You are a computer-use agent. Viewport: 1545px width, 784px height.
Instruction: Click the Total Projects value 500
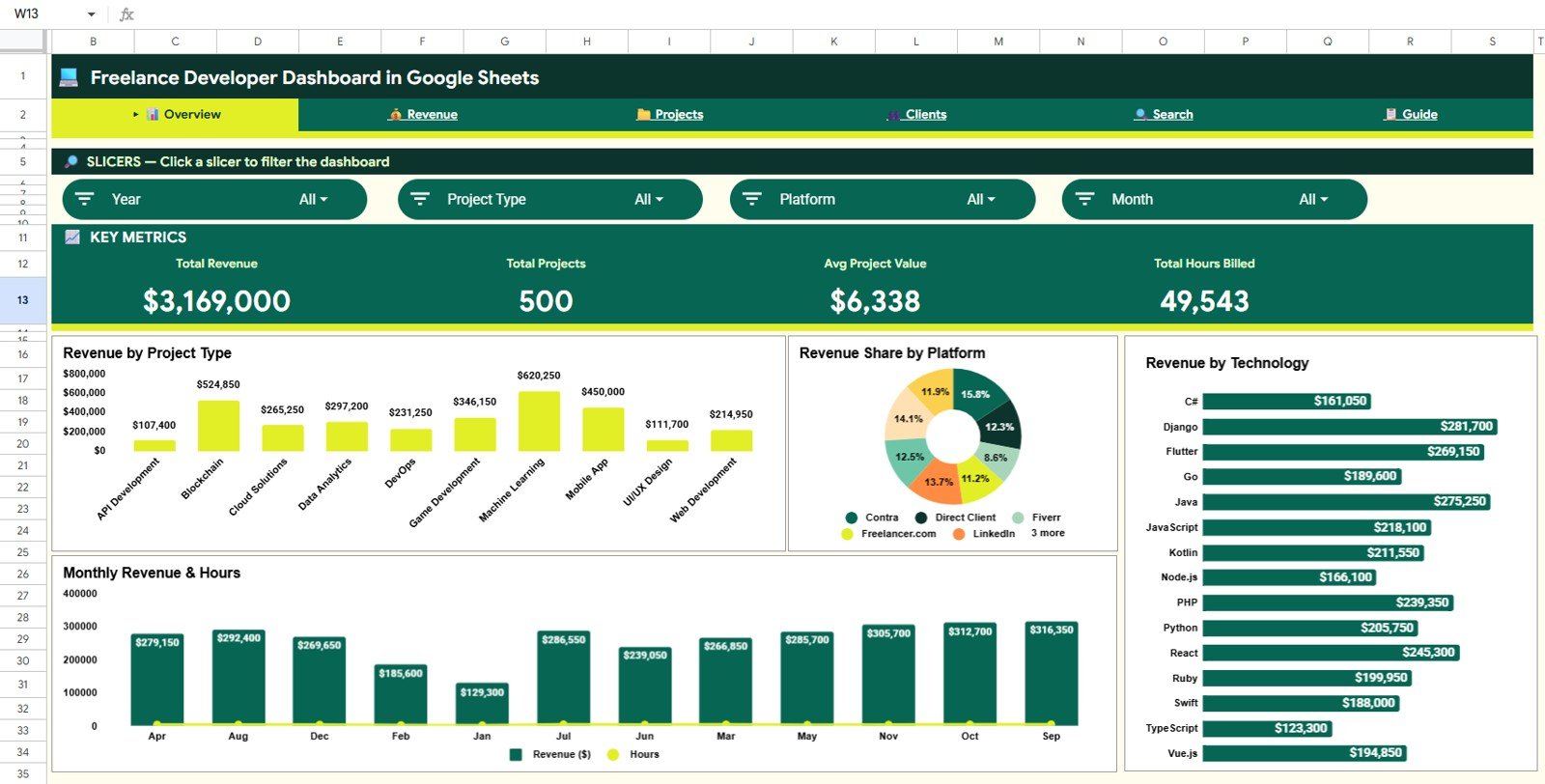(546, 301)
